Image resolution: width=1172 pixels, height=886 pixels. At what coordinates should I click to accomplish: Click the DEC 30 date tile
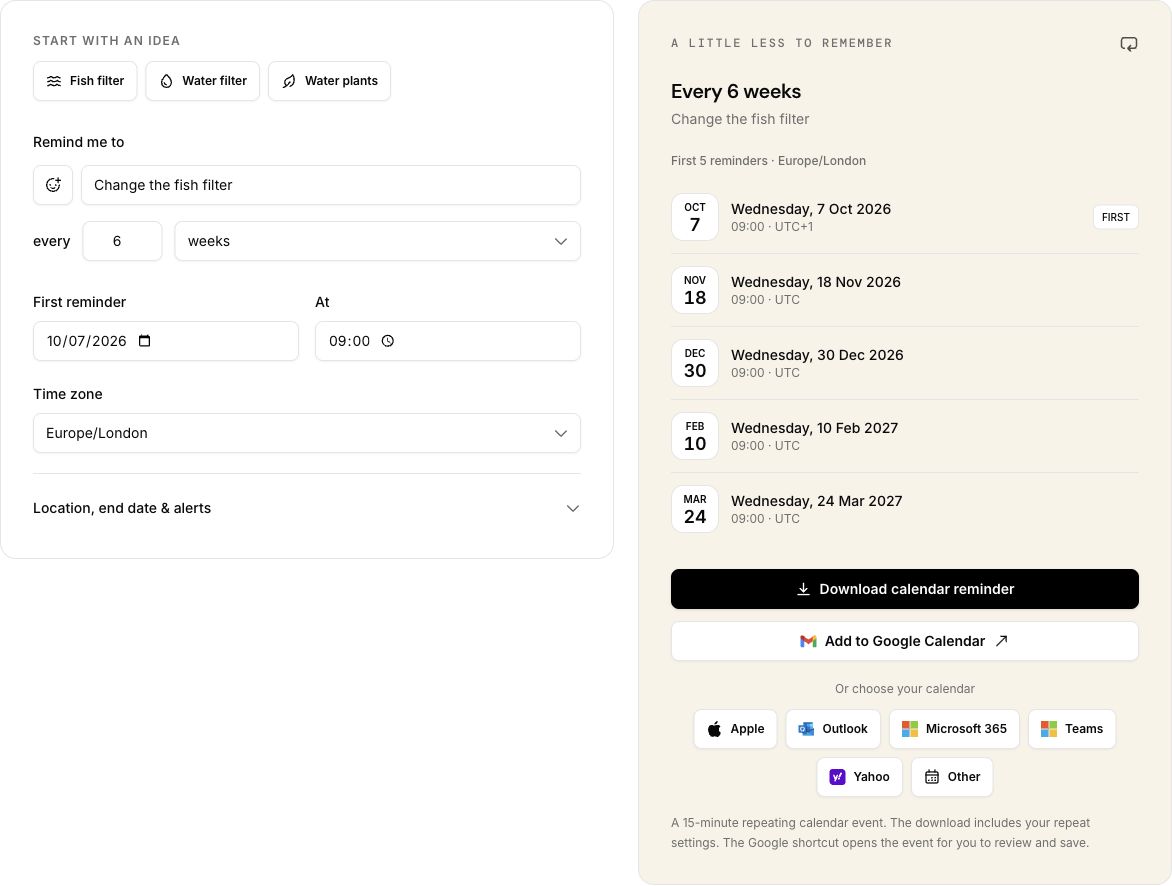click(x=695, y=363)
